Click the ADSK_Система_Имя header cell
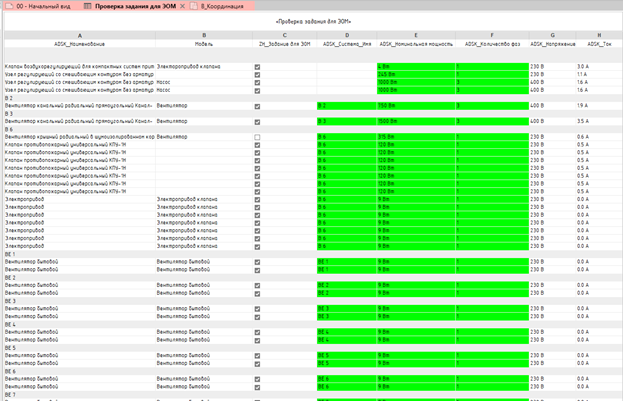This screenshot has width=623, height=401. (x=346, y=44)
